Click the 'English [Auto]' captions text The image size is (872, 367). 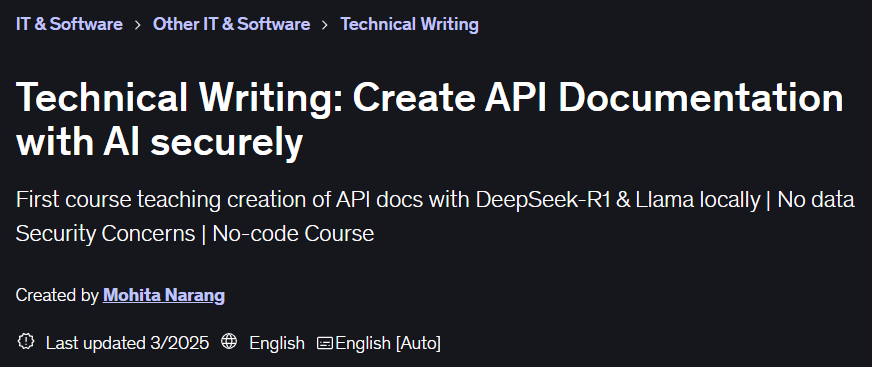(388, 343)
